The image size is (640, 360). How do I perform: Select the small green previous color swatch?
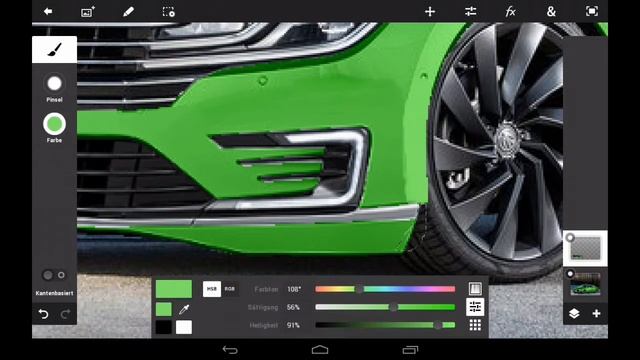164,309
